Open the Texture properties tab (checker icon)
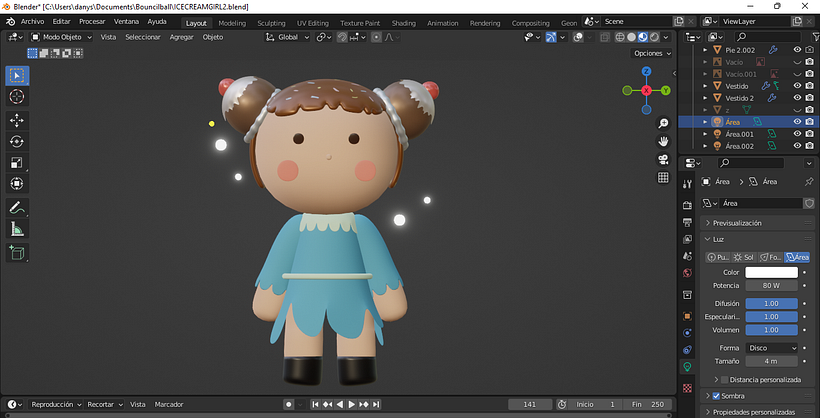This screenshot has height=418, width=820. point(688,388)
